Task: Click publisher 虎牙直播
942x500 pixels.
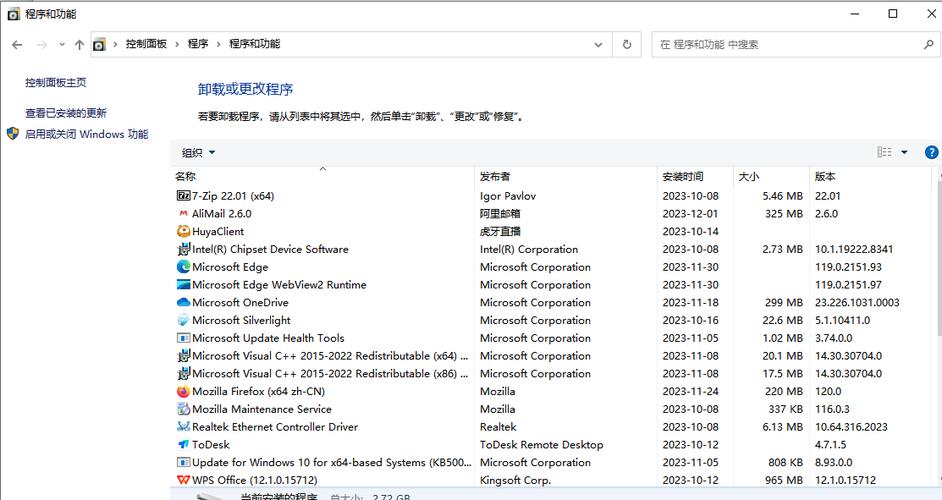Action: click(500, 231)
